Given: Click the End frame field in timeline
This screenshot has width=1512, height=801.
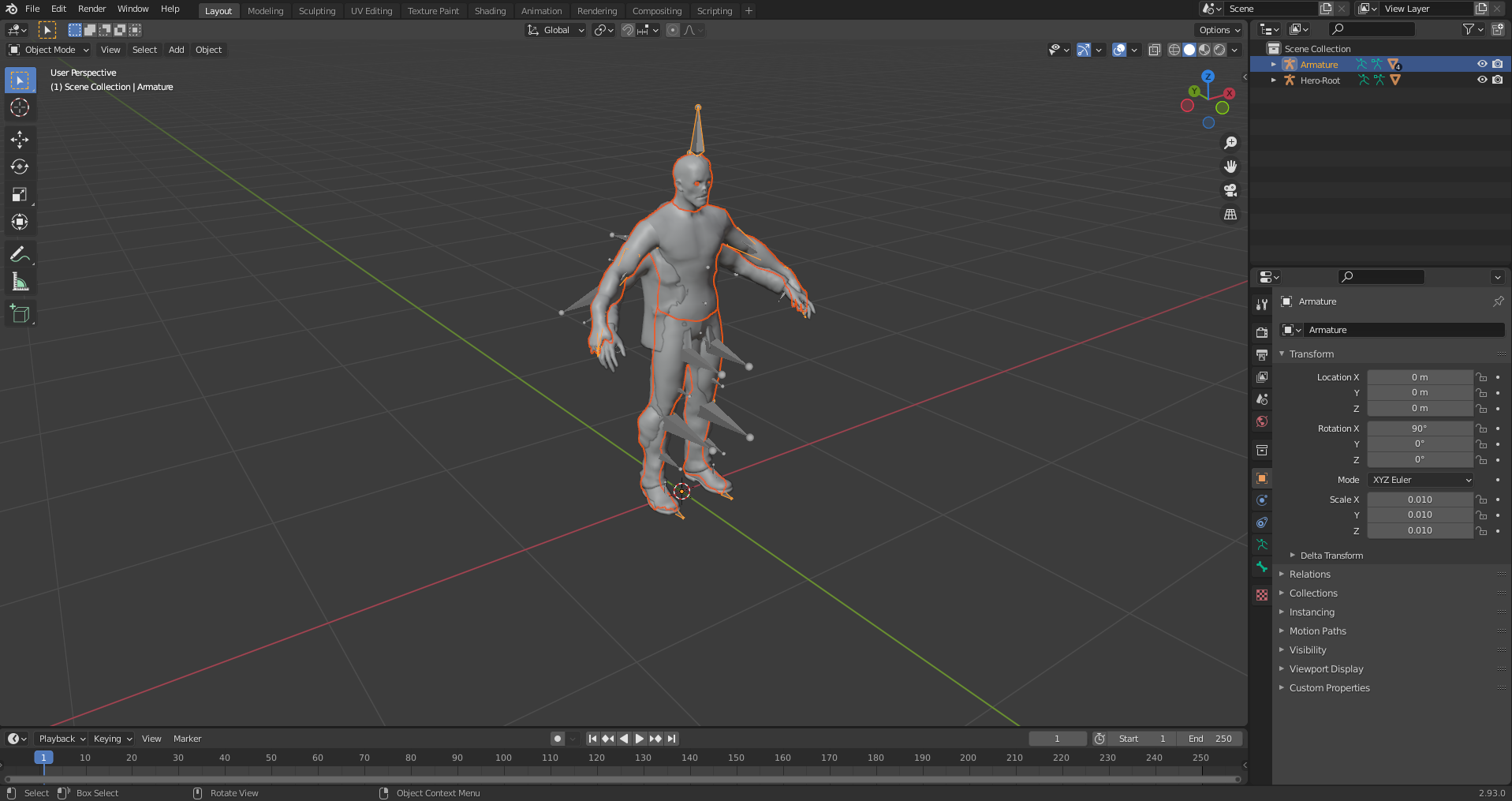Looking at the screenshot, I should tap(1210, 739).
